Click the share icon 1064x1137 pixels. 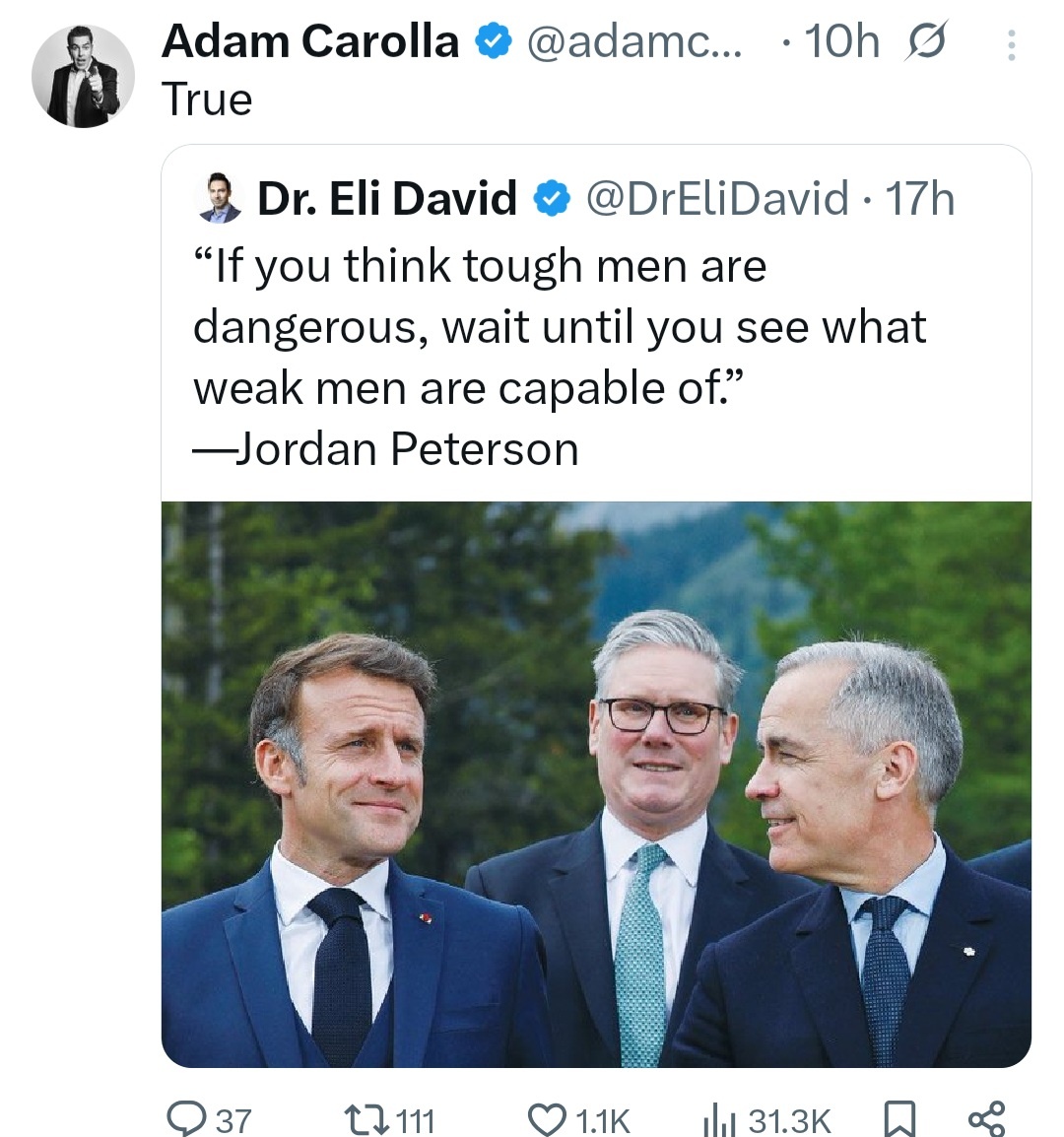point(986,1119)
